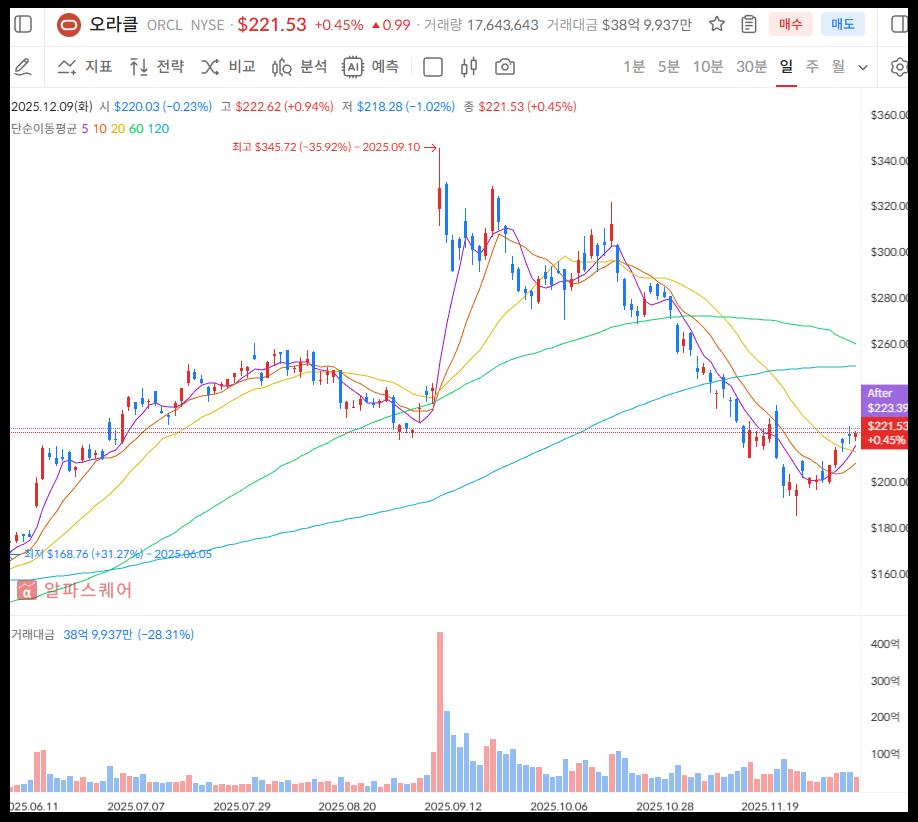Toggle the left sidebar panel icon
Image resolution: width=918 pixels, height=822 pixels.
[x=23, y=24]
